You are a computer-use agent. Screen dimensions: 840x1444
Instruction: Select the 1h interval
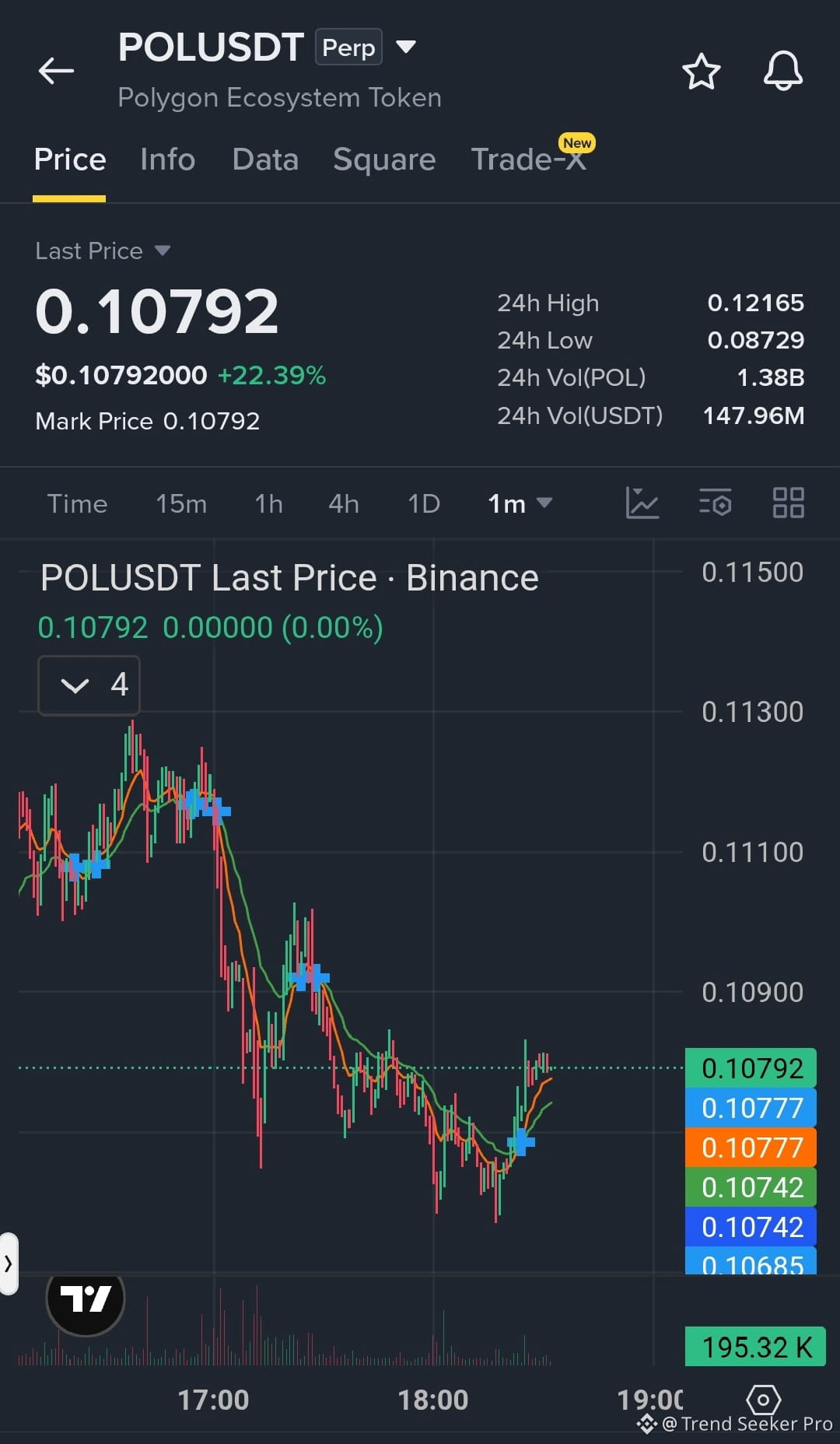click(x=268, y=503)
